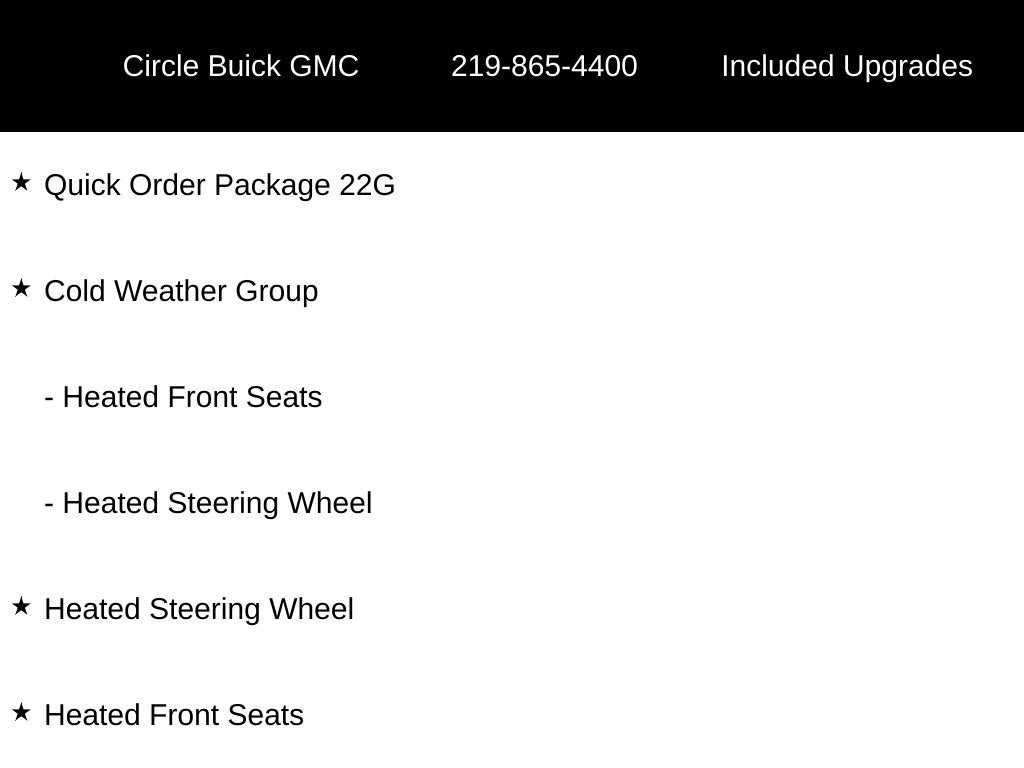Choose dashed Heated Steering Wheel sub-item

click(x=208, y=504)
